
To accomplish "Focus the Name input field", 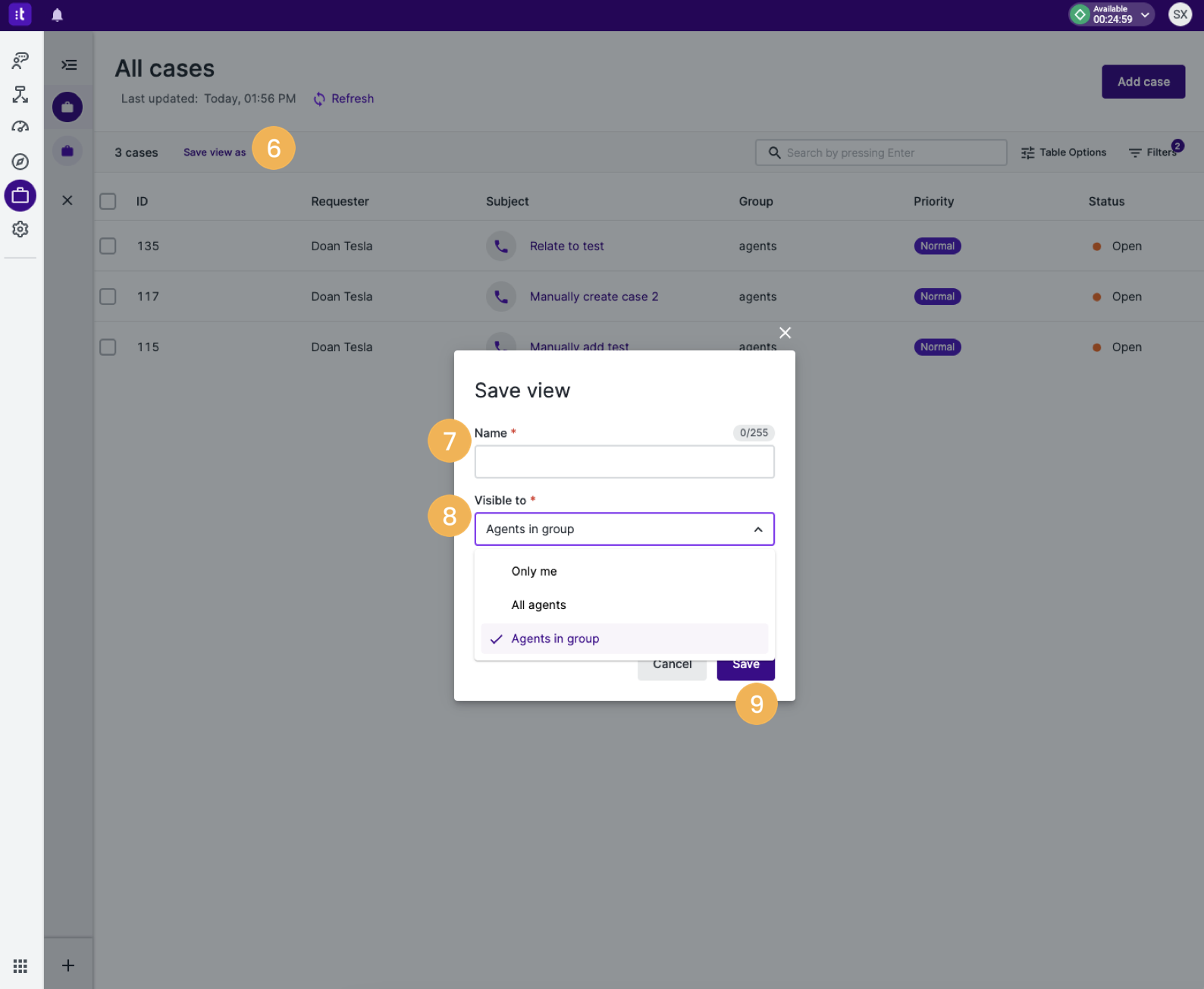I will (625, 462).
